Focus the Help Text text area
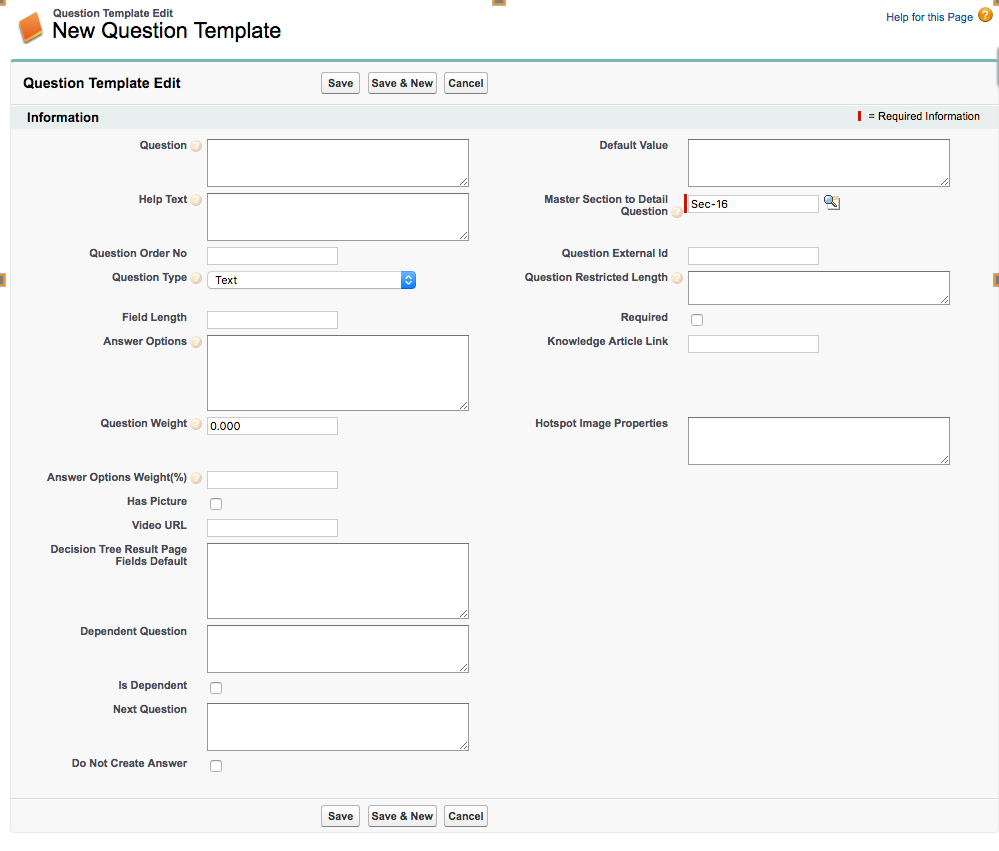Viewport: 999px width, 851px height. pos(338,217)
